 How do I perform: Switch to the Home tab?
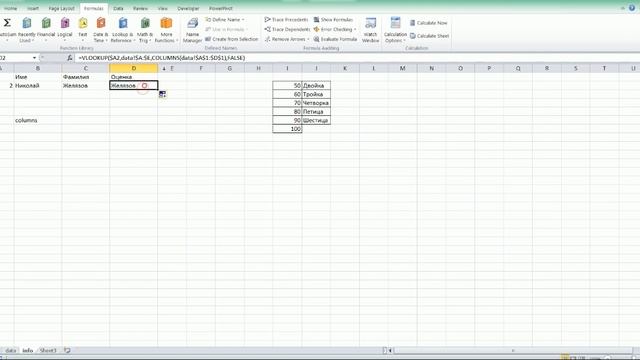[10, 8]
